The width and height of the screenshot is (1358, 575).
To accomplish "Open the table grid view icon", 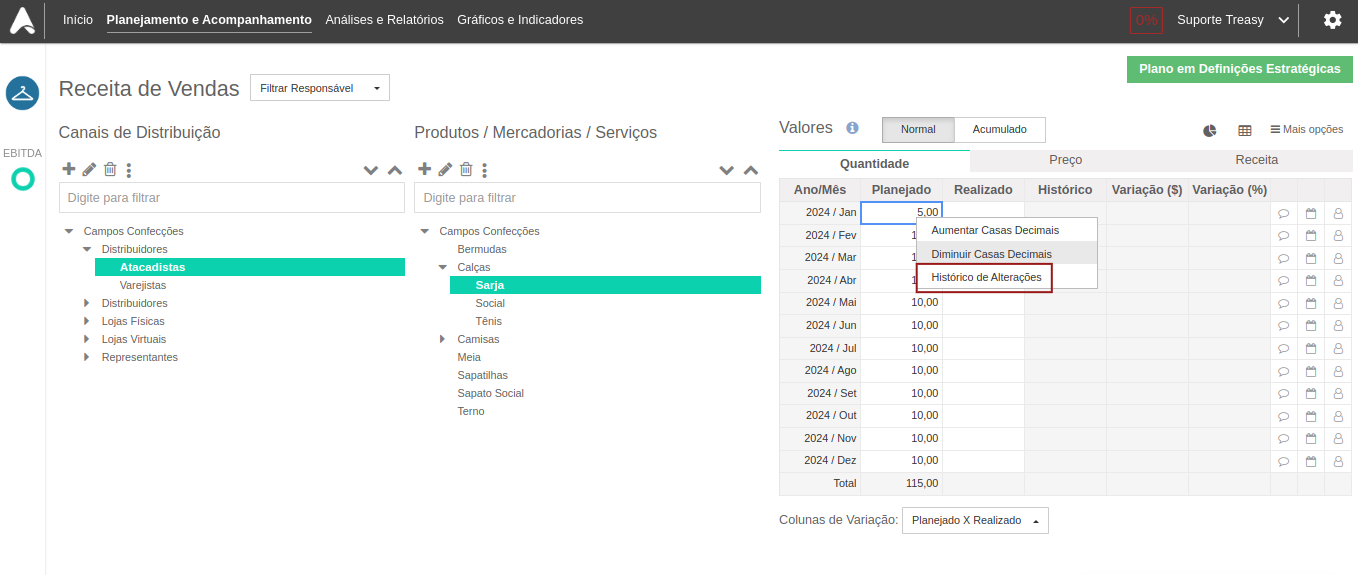I will click(1245, 130).
